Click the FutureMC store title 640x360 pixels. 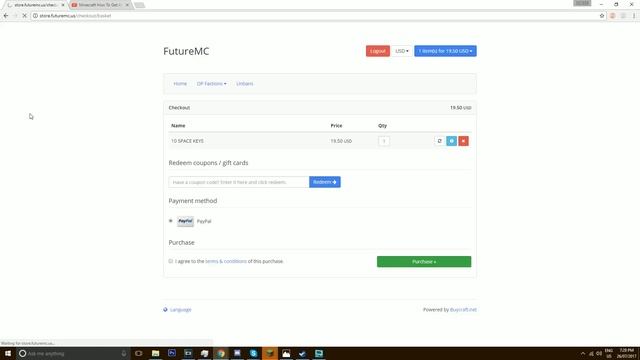[186, 51]
